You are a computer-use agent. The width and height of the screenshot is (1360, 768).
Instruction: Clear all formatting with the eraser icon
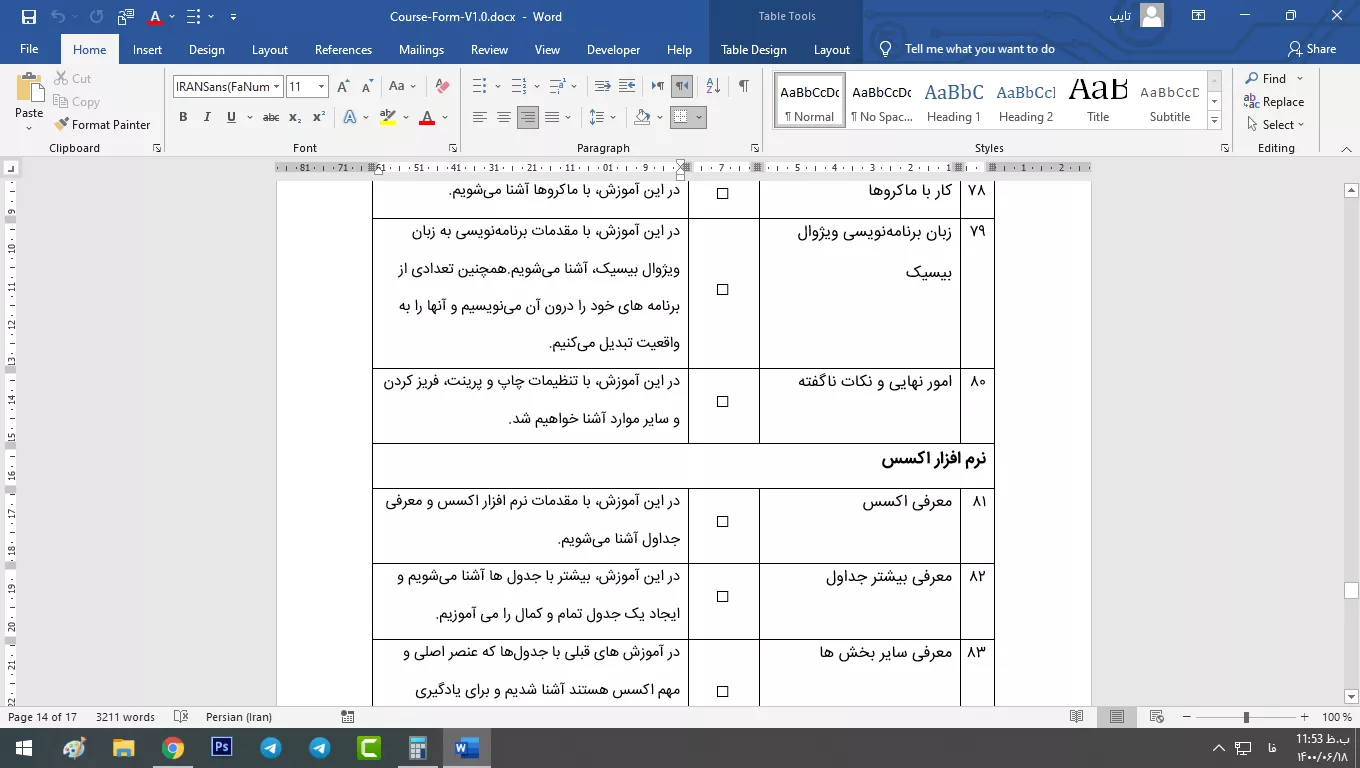click(x=442, y=87)
